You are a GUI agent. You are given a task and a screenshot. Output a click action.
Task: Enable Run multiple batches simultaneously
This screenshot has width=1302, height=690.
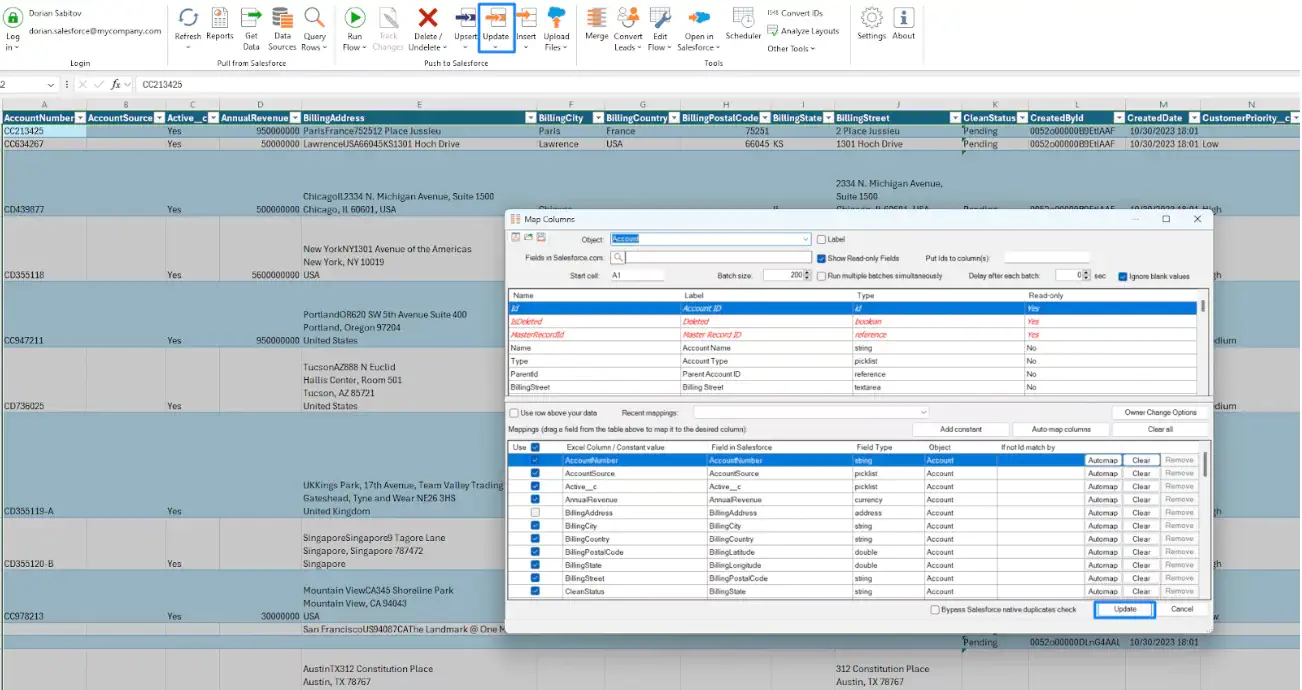[821, 275]
